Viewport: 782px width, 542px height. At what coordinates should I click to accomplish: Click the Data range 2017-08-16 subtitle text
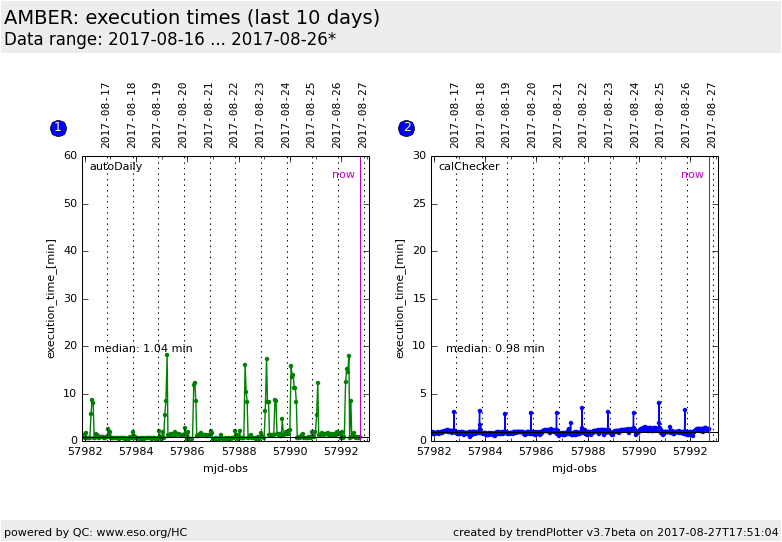pos(170,40)
